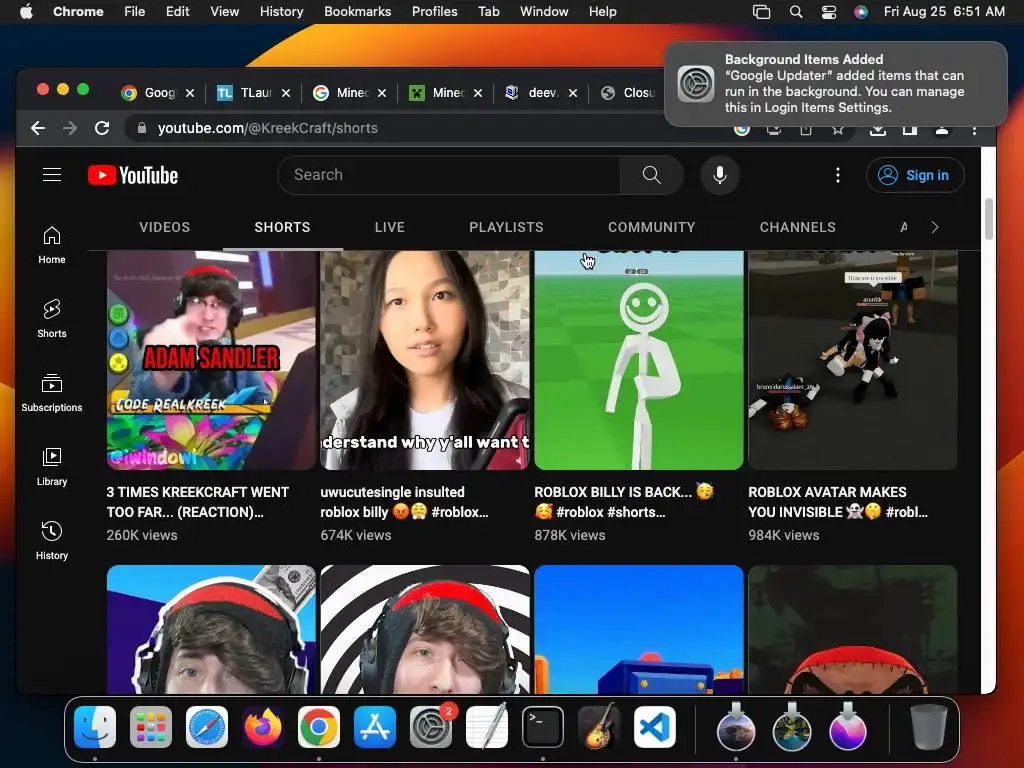Play the ADAM SANDLER short thumbnail
The height and width of the screenshot is (768, 1024).
point(211,360)
